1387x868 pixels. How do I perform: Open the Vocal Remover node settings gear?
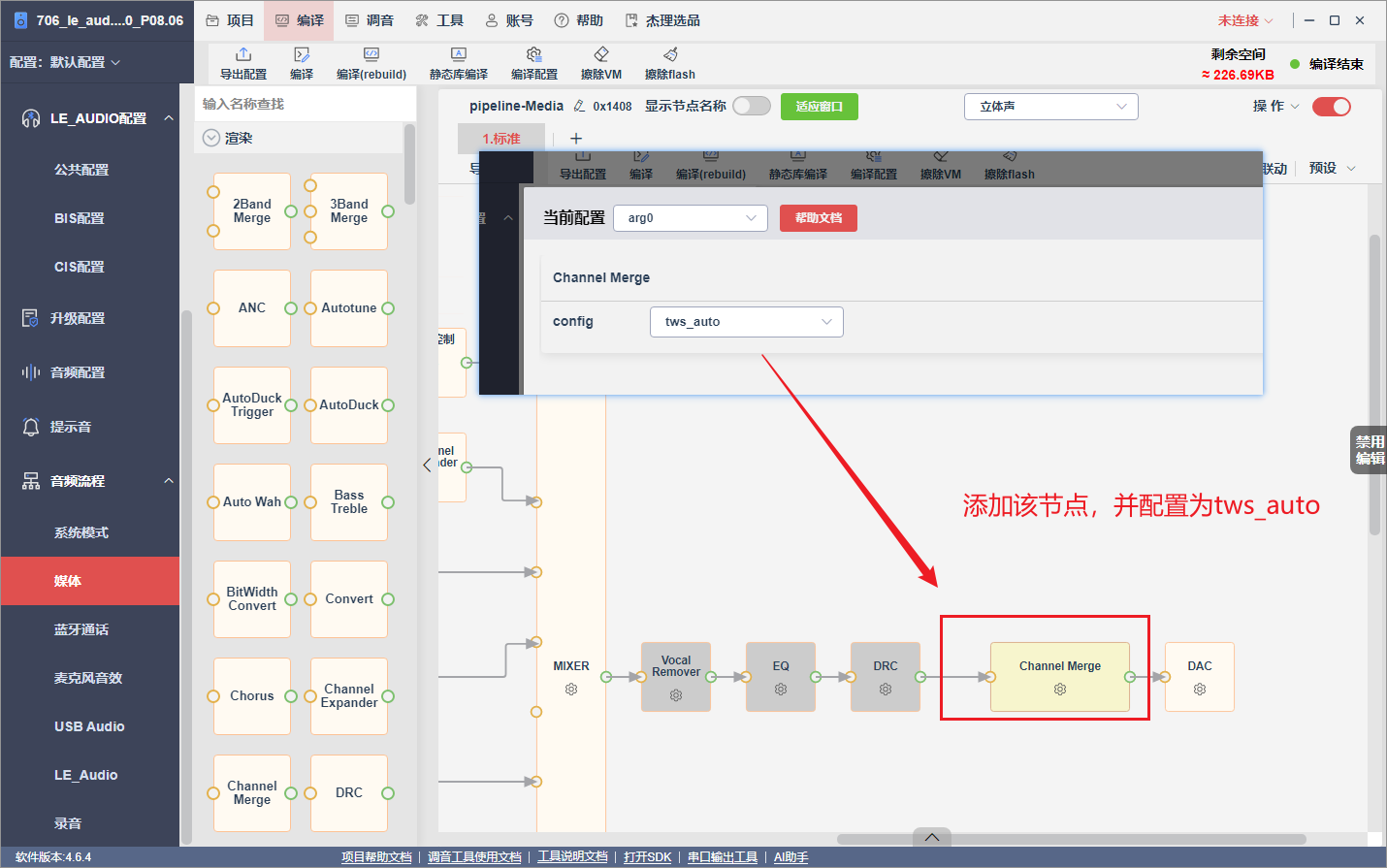[676, 695]
